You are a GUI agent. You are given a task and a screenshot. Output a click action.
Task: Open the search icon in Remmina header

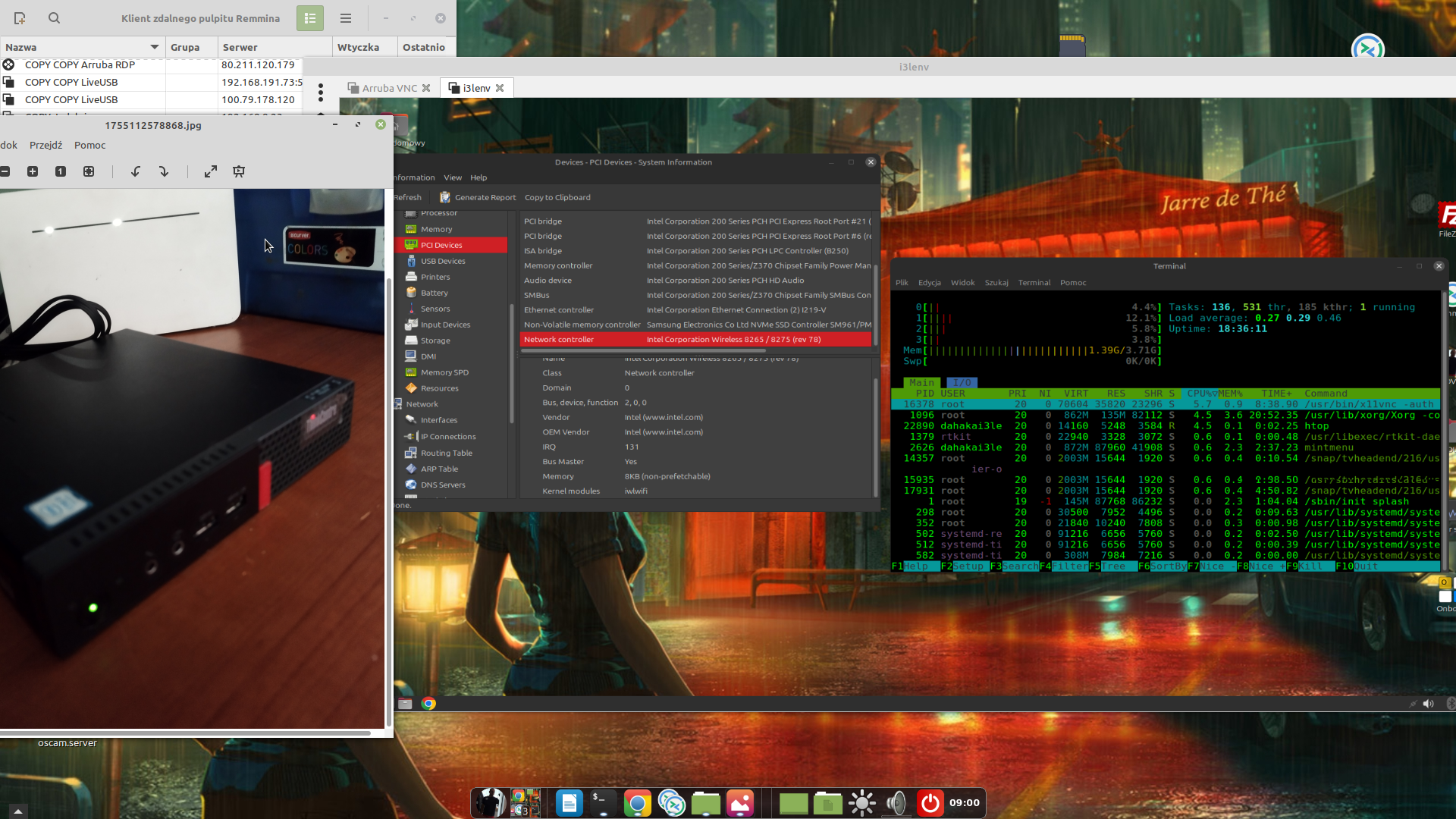(x=54, y=18)
